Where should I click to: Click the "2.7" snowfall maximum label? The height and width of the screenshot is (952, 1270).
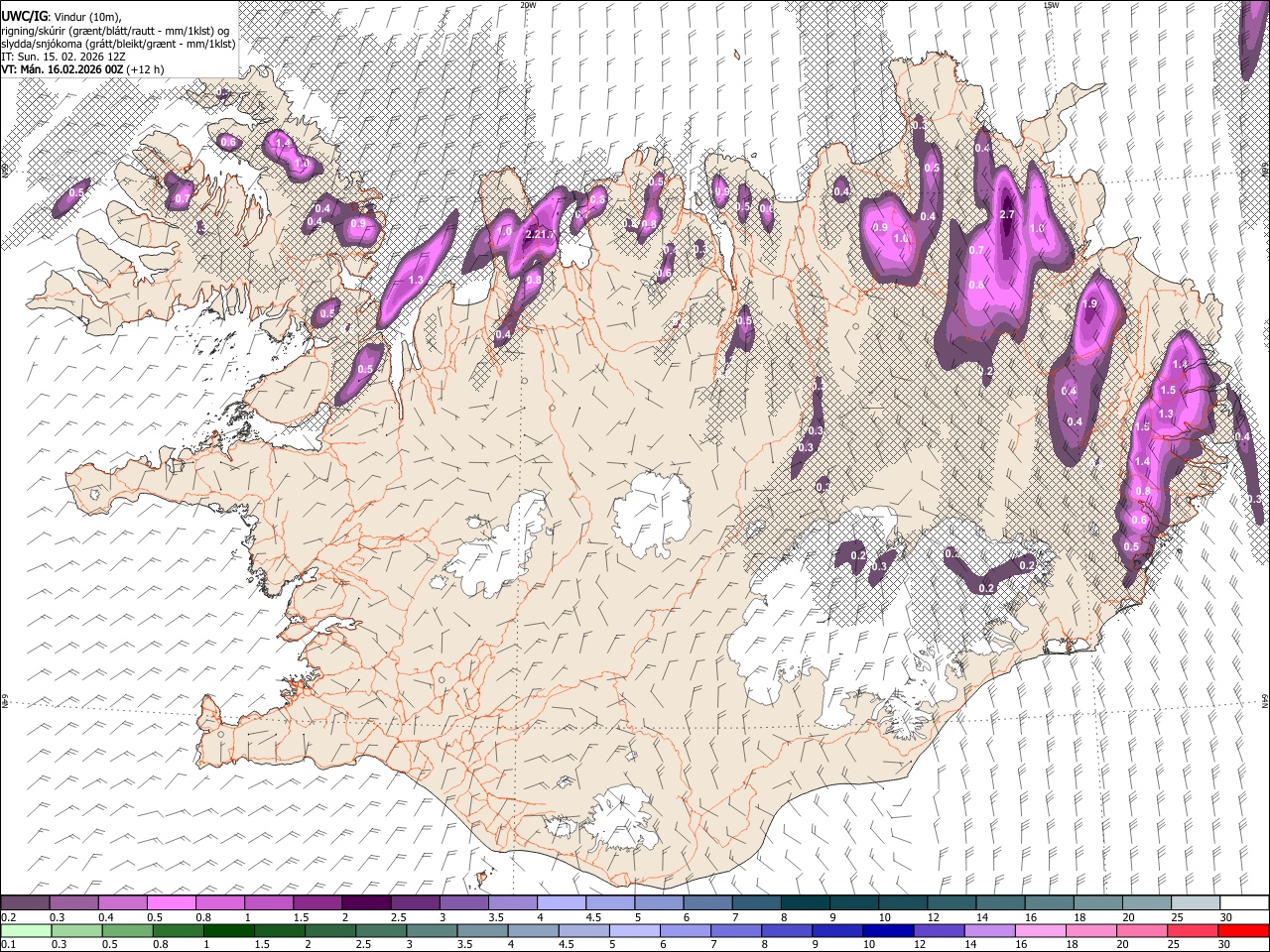[x=1006, y=215]
